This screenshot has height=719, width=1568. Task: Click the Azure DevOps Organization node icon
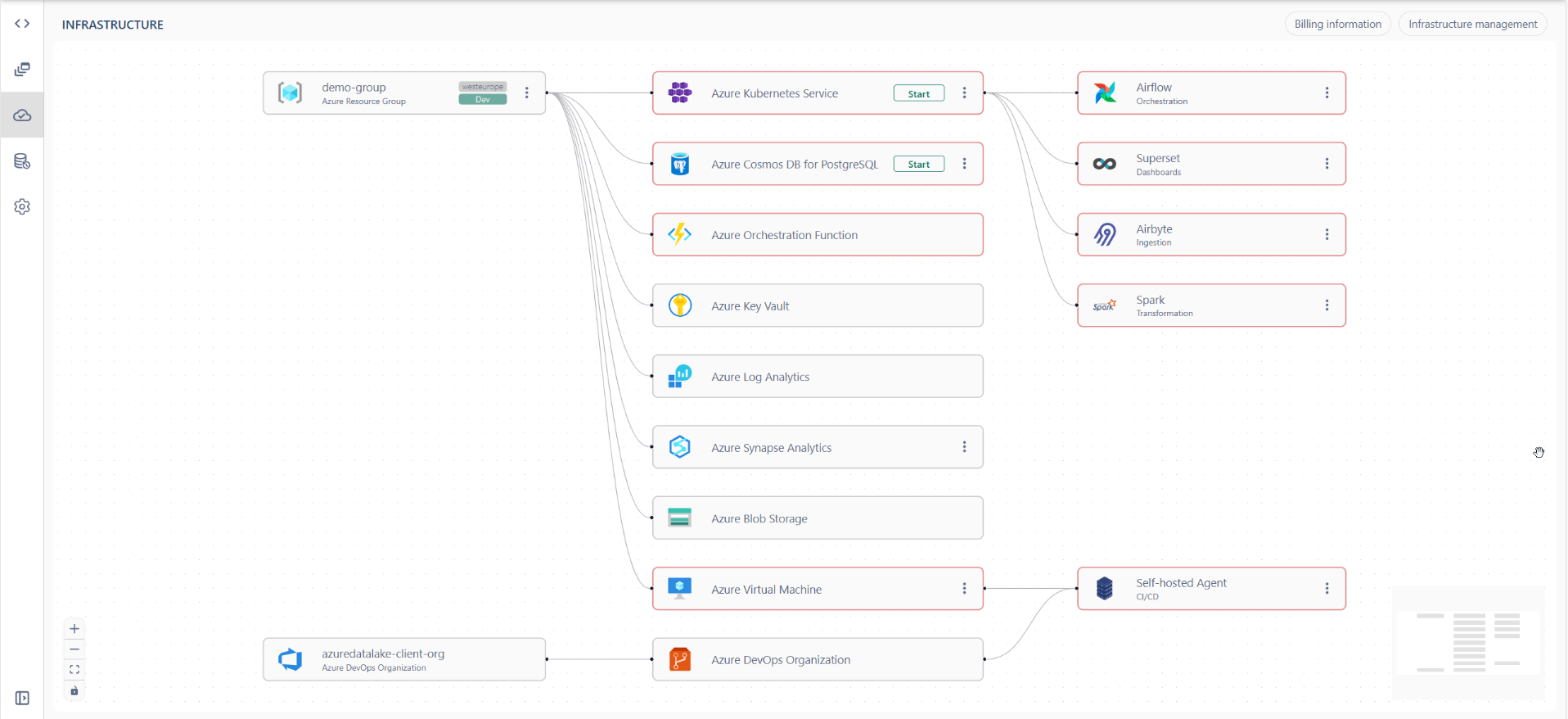pos(679,659)
